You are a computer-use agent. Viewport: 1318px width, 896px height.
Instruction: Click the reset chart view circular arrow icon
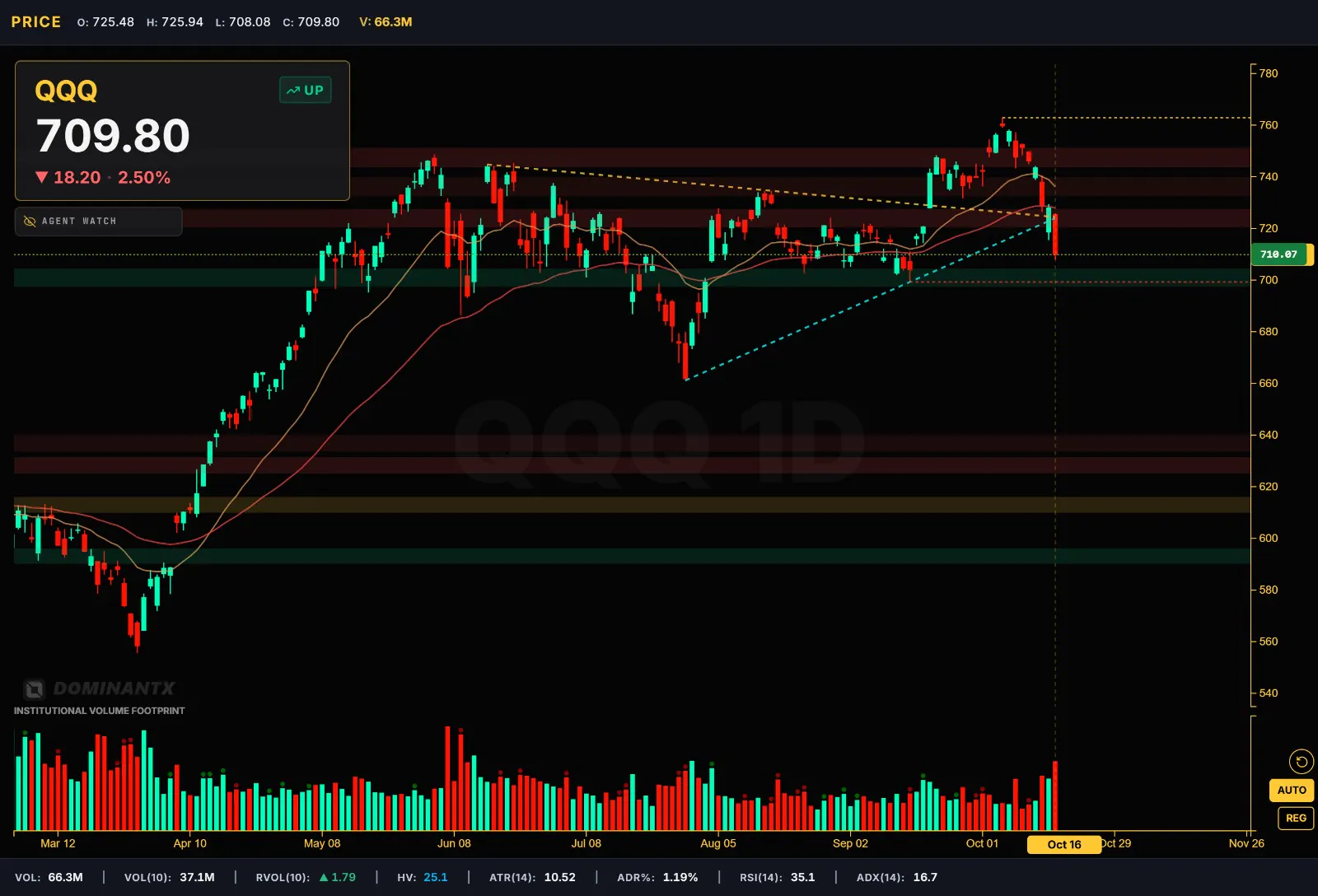tap(1302, 762)
